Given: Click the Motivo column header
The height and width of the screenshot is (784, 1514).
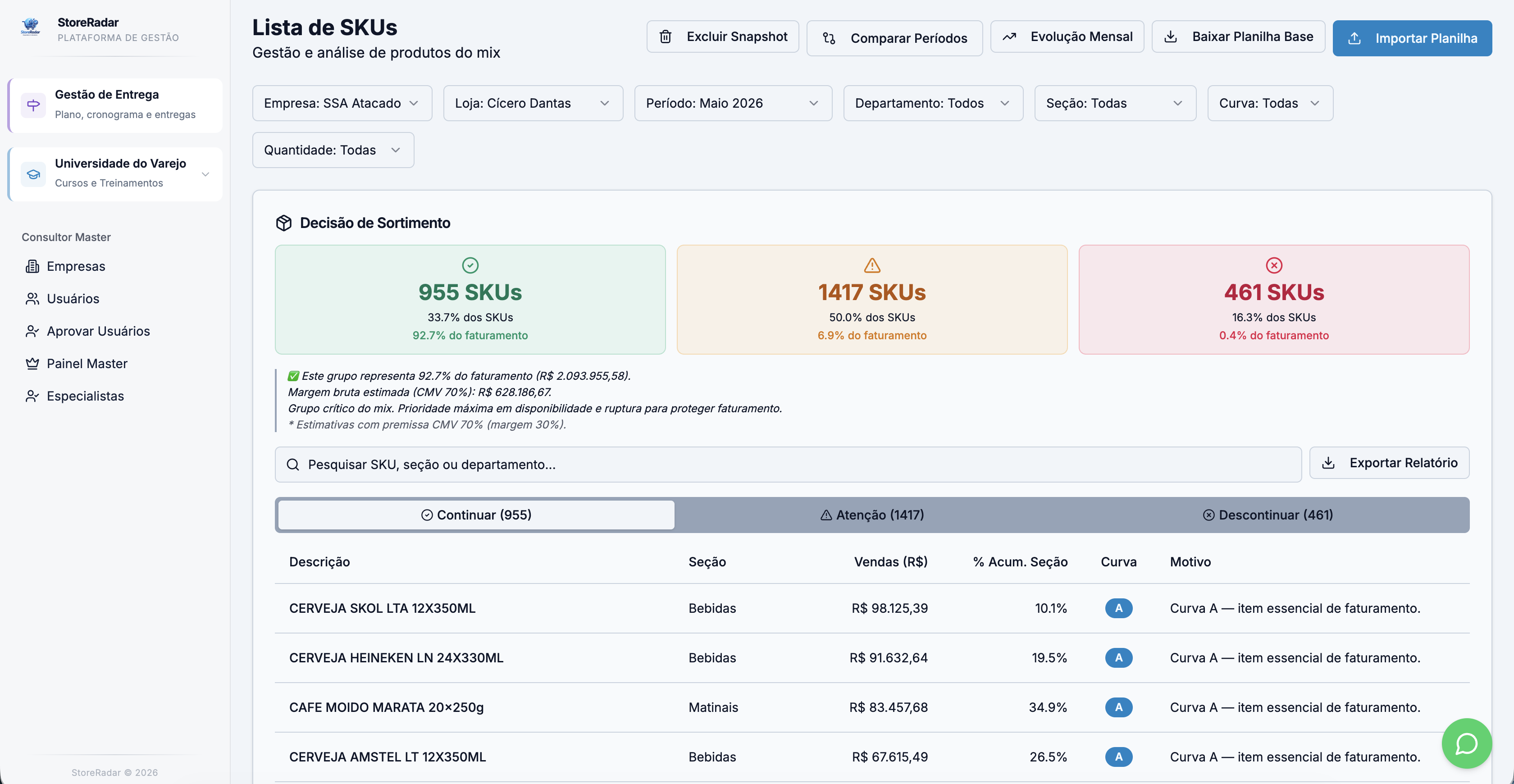Looking at the screenshot, I should [x=1190, y=561].
